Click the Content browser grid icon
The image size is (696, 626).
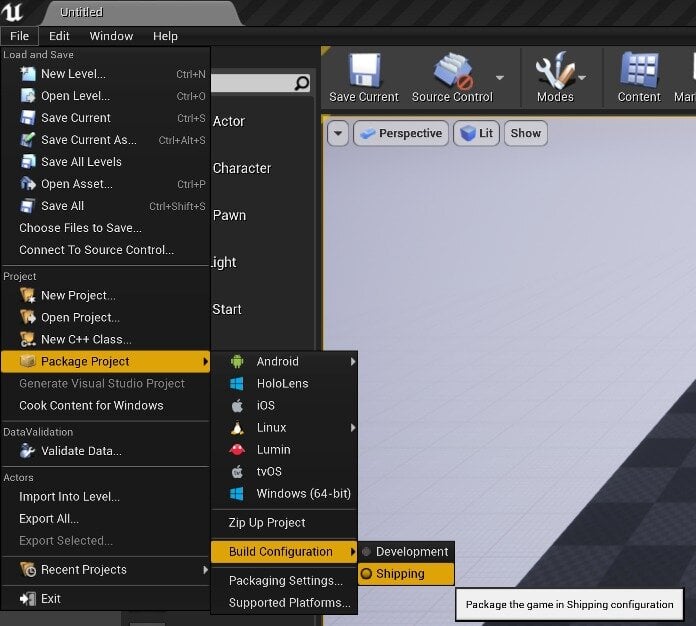(x=639, y=70)
